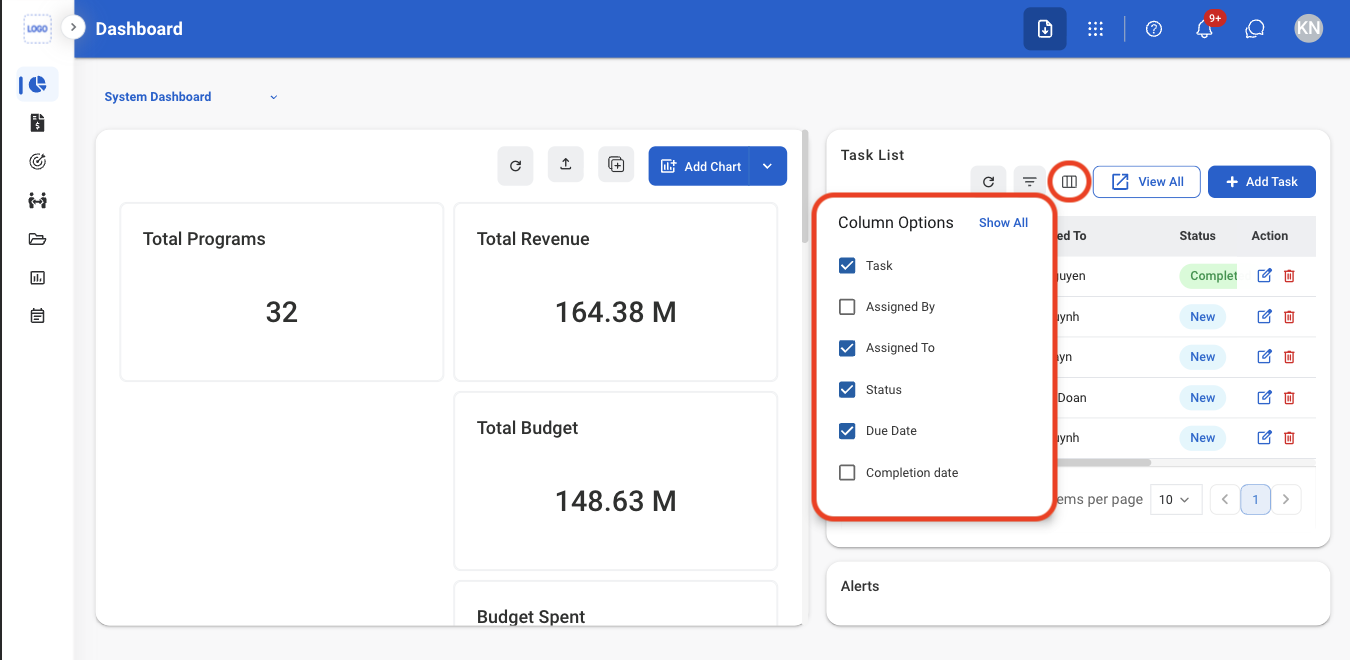Uncheck the Assigned To column checkbox

[x=847, y=348]
